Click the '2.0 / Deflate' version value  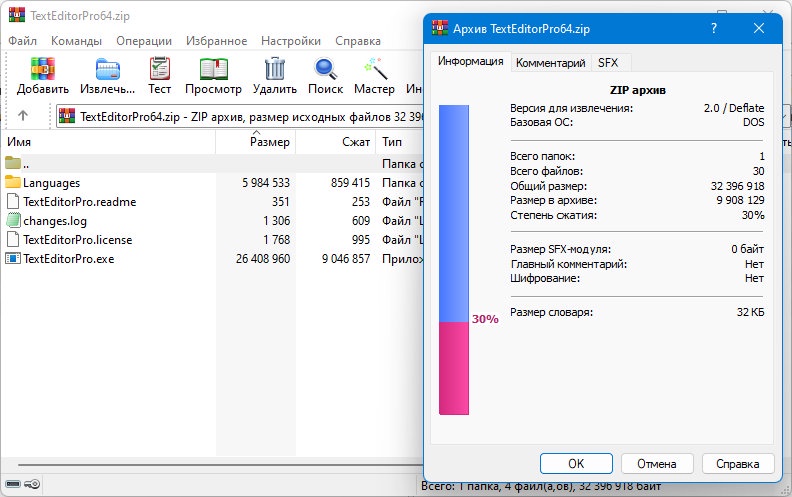734,108
